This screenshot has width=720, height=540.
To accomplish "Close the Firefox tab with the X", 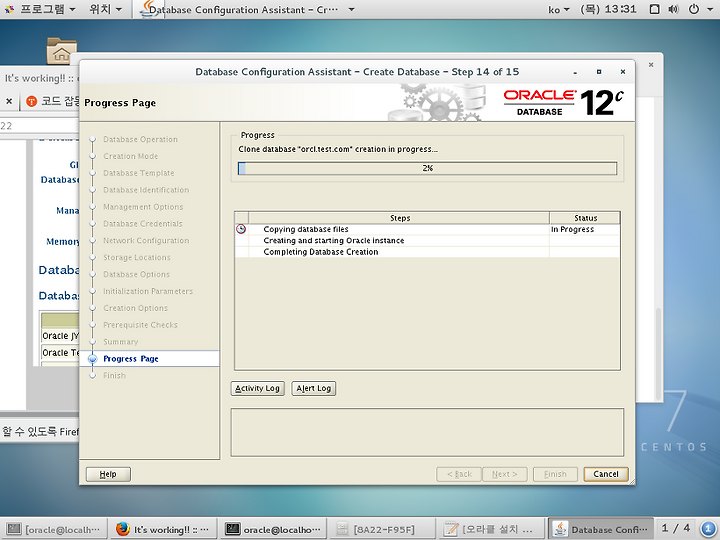I will coord(9,101).
